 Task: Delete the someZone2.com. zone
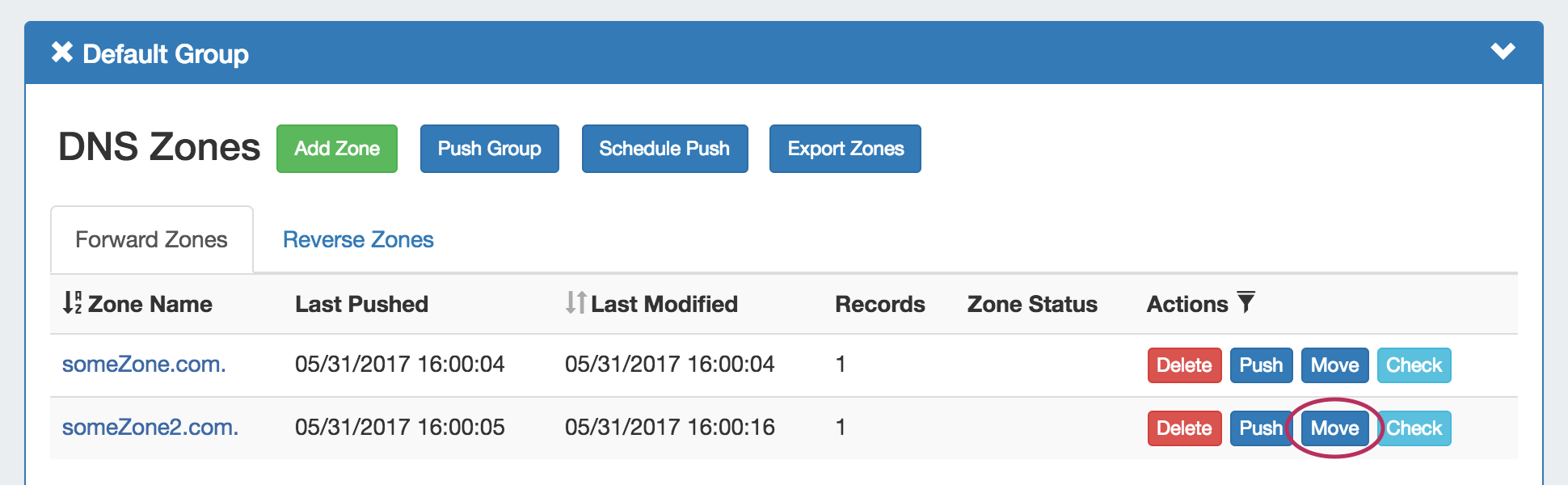1184,428
